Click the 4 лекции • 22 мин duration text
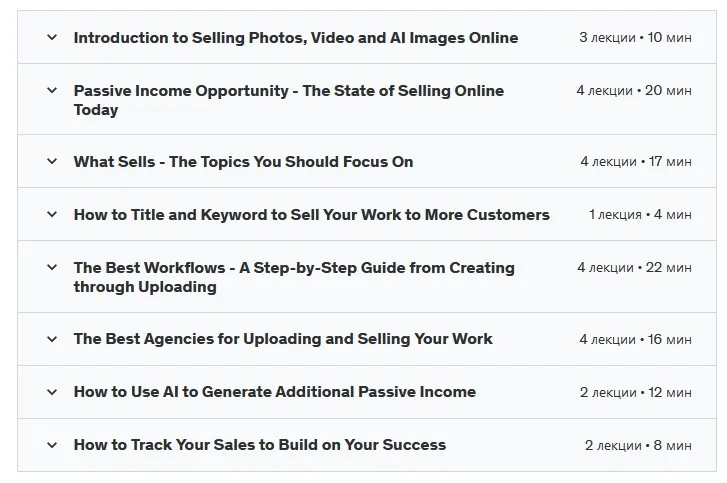 click(634, 268)
